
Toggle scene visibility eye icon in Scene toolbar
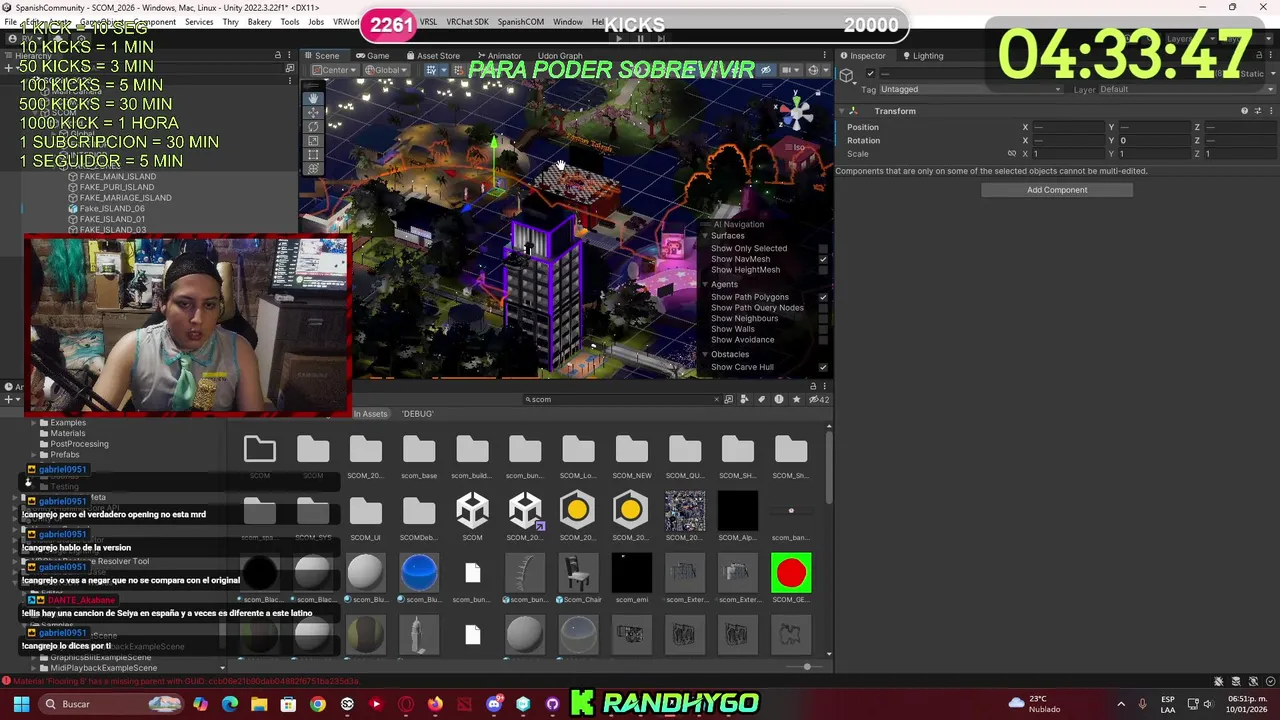pos(766,70)
